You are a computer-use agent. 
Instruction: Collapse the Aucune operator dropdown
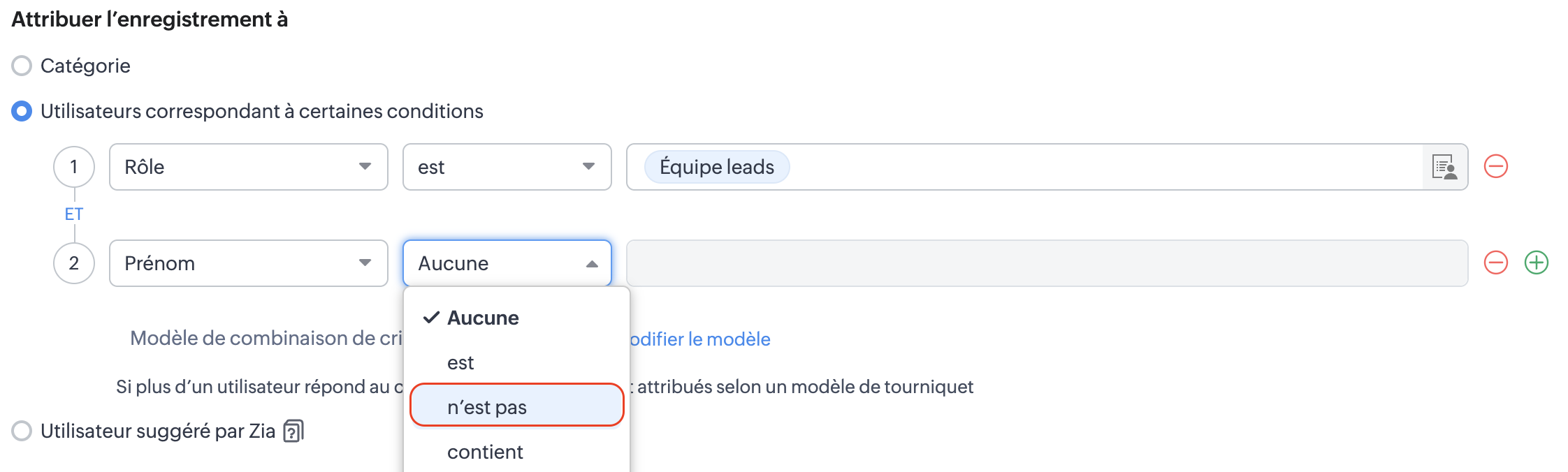(x=507, y=263)
